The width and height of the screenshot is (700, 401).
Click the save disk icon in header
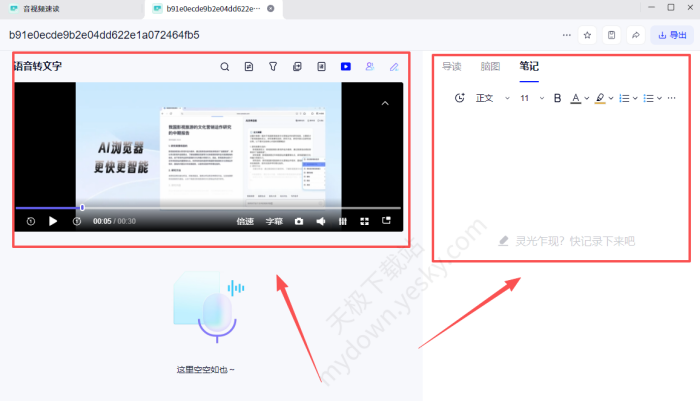point(612,35)
